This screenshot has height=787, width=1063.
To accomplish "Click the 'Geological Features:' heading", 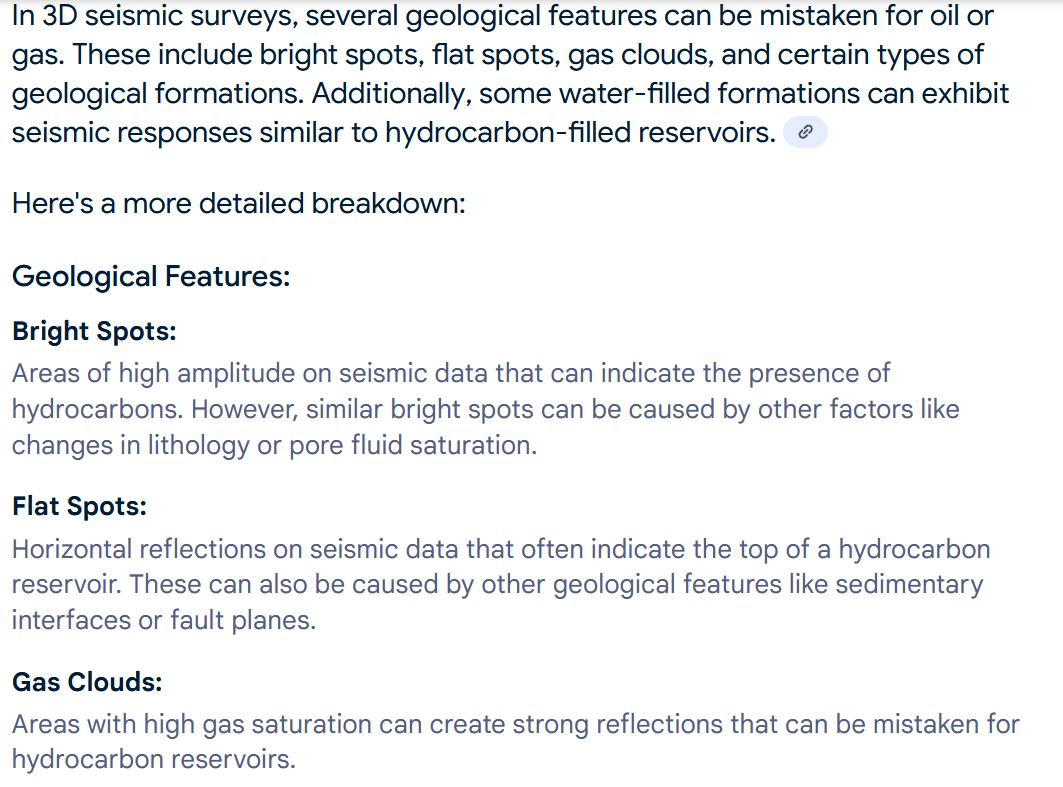I will [x=151, y=277].
